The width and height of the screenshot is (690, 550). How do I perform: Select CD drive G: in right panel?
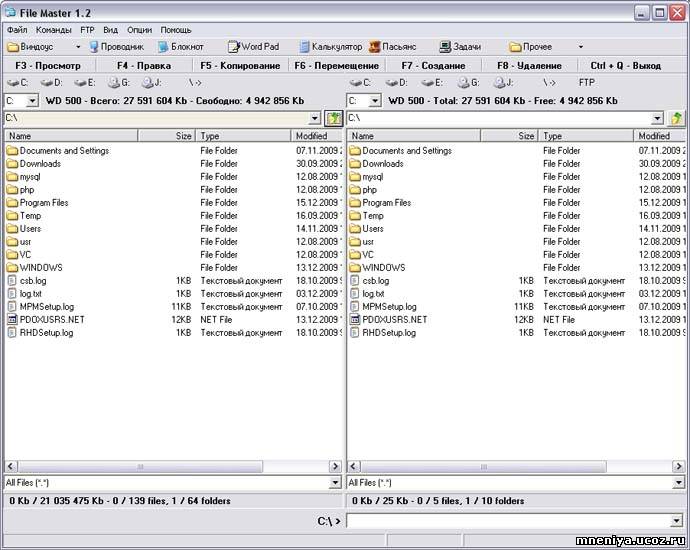click(468, 82)
